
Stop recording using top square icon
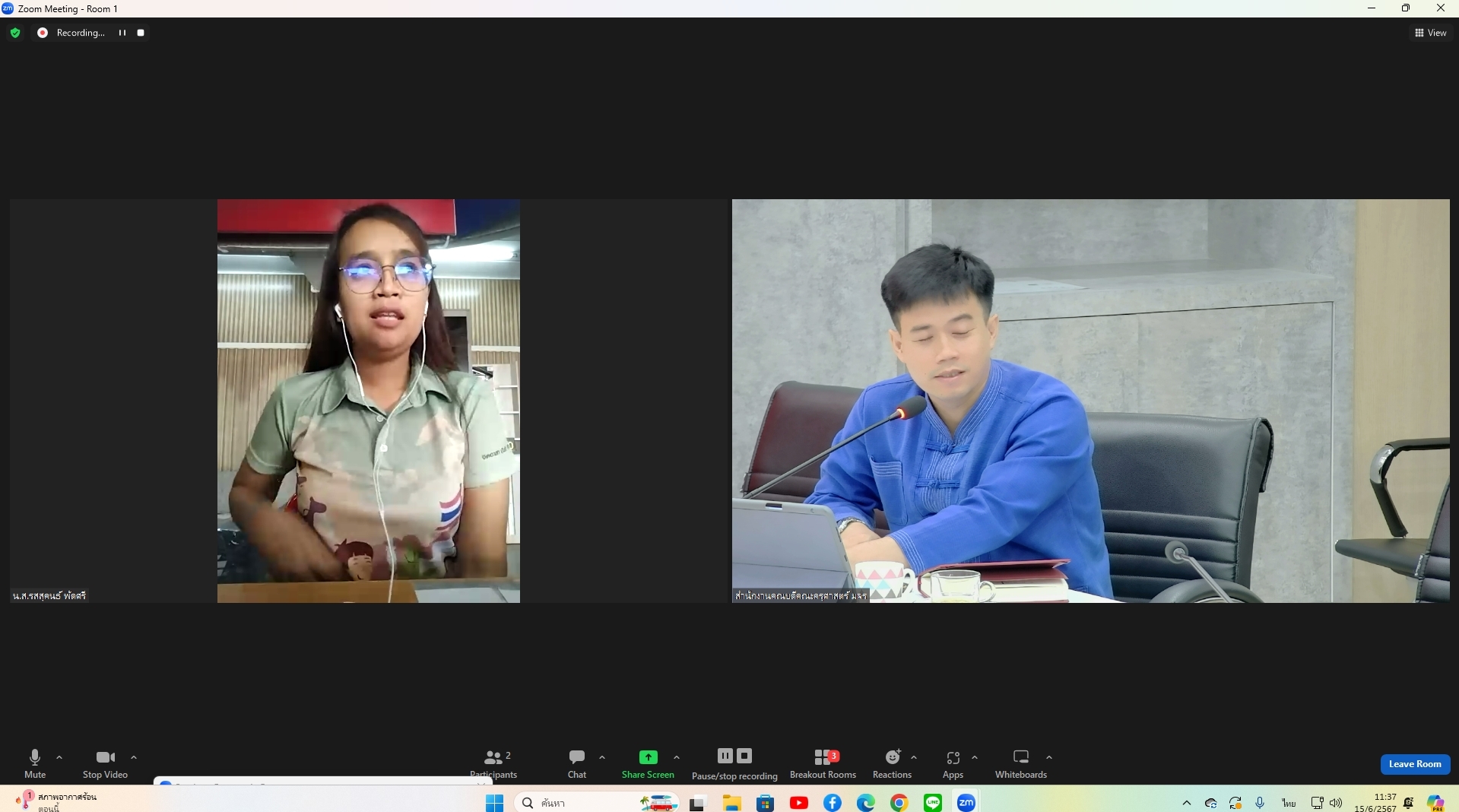[141, 33]
